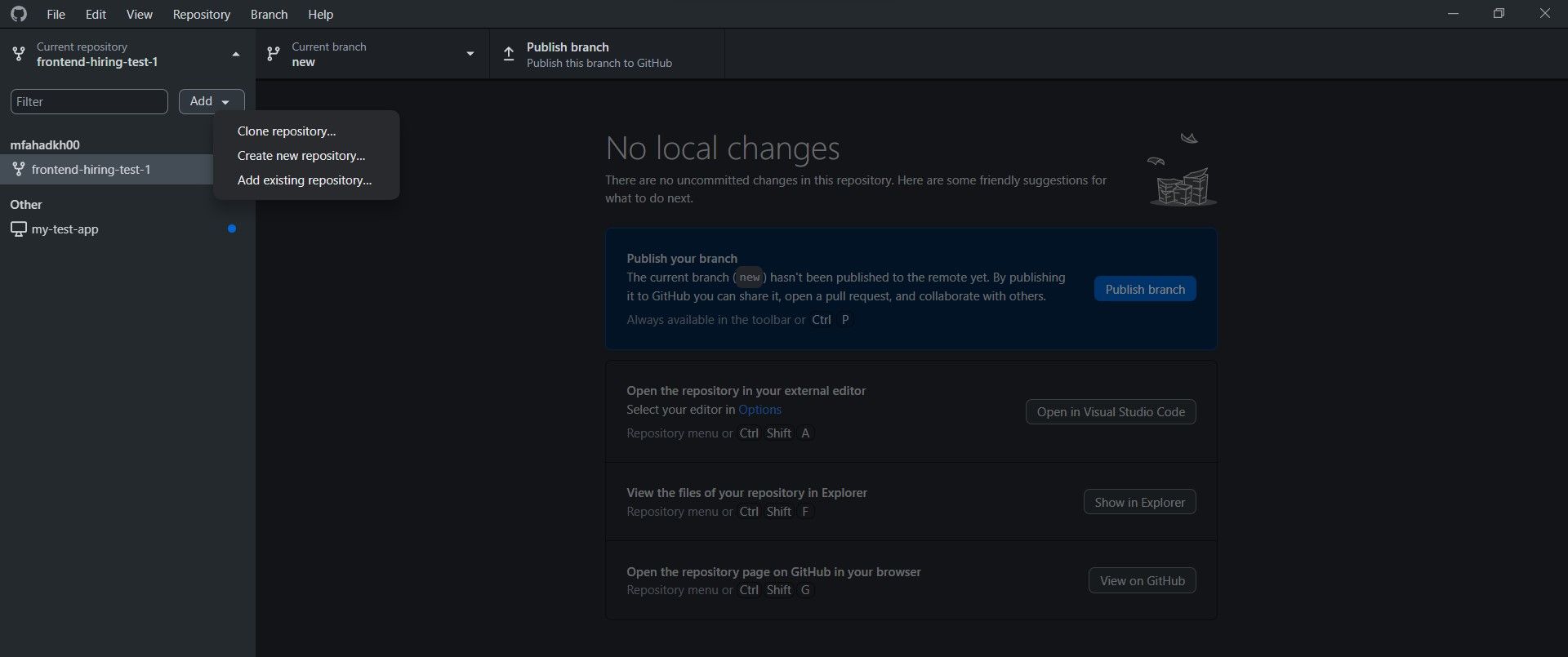Follow the Options link for editor
Screen dimensions: 1568x657
coord(759,410)
